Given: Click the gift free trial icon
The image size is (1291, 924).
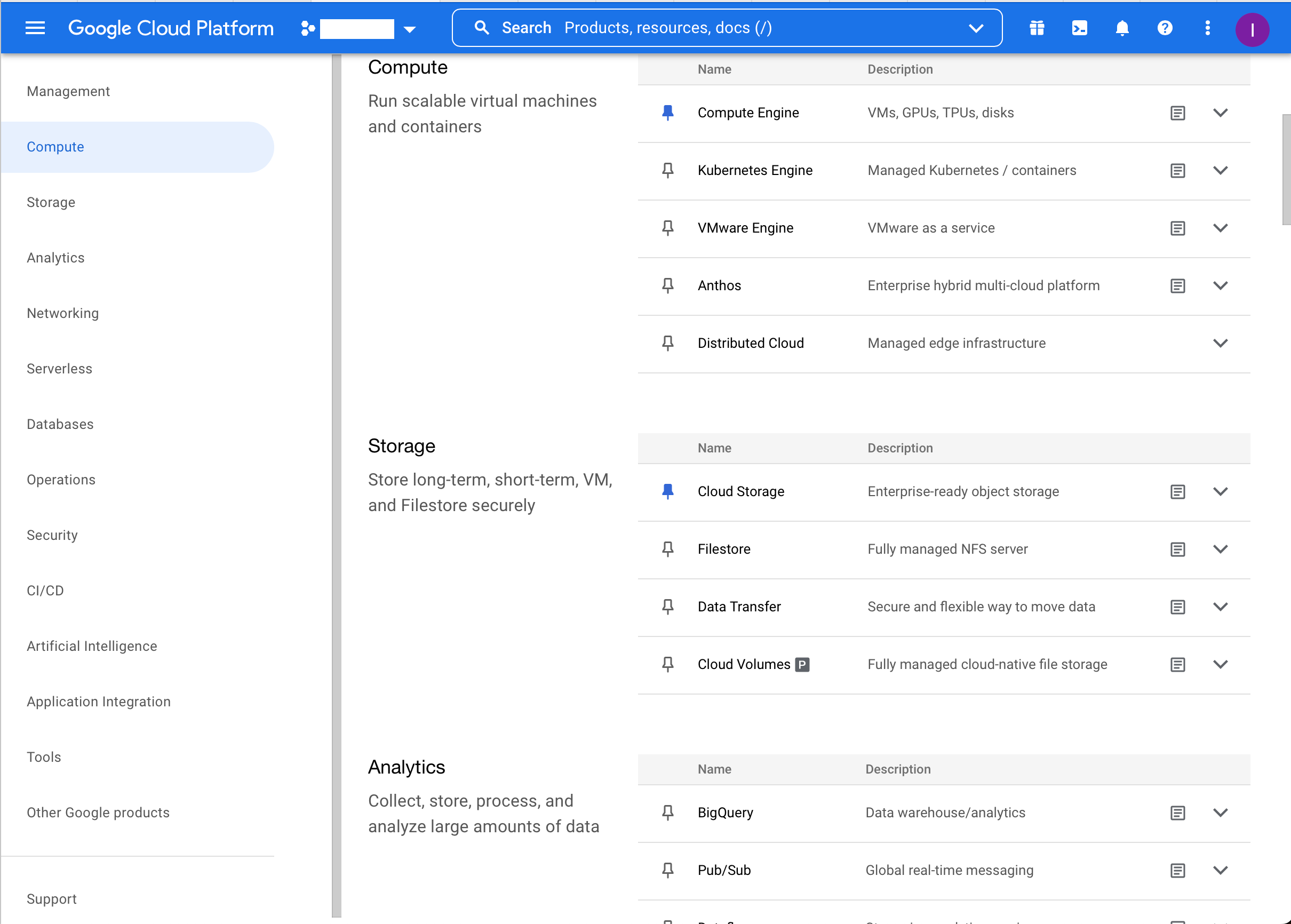Looking at the screenshot, I should (1037, 28).
